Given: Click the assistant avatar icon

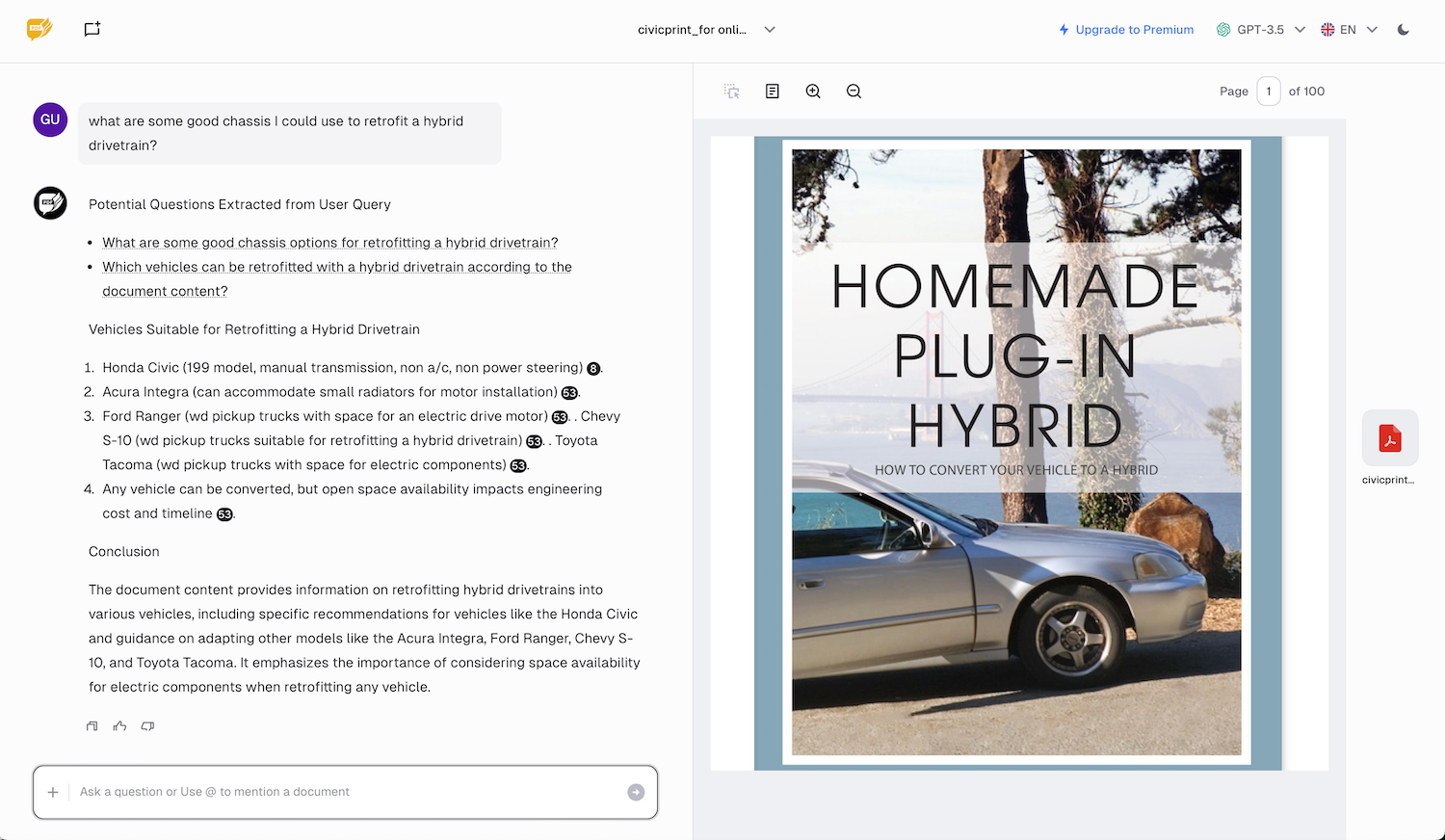Looking at the screenshot, I should (x=50, y=203).
